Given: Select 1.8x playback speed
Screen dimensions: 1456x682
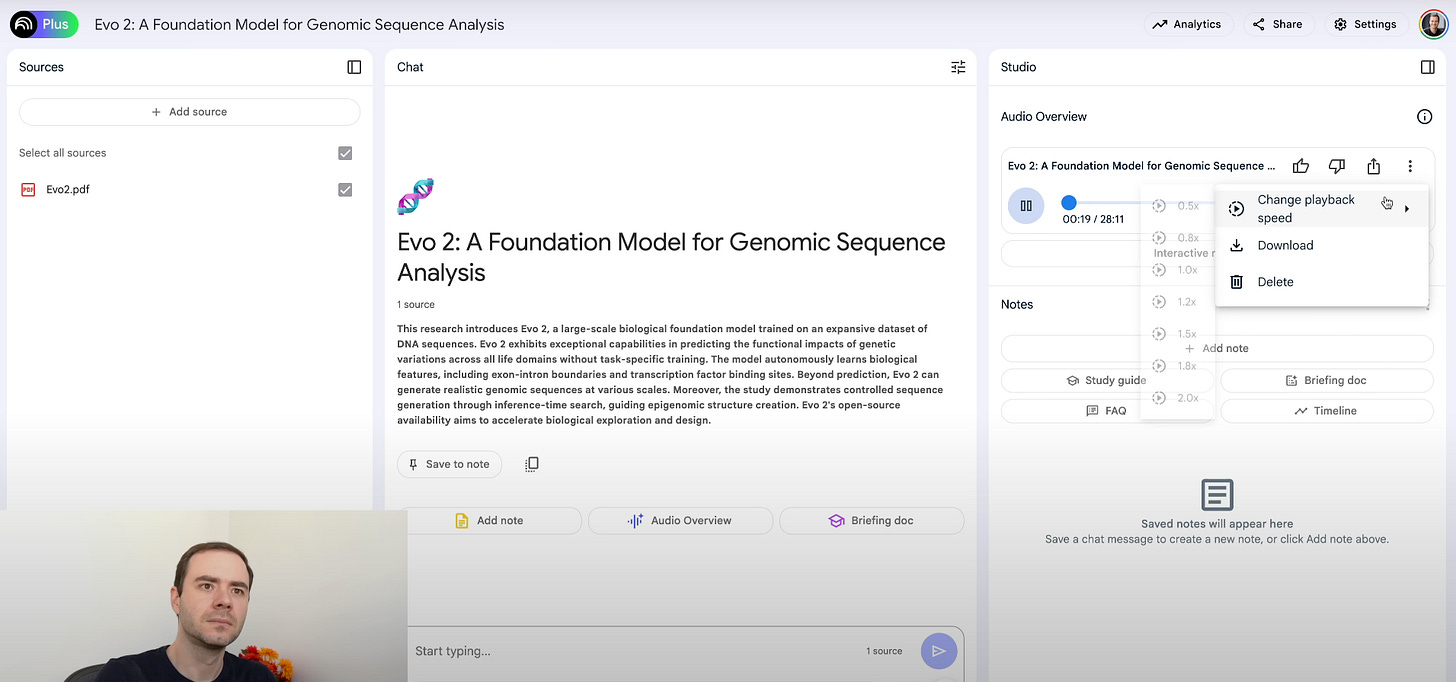Looking at the screenshot, I should tap(1177, 366).
